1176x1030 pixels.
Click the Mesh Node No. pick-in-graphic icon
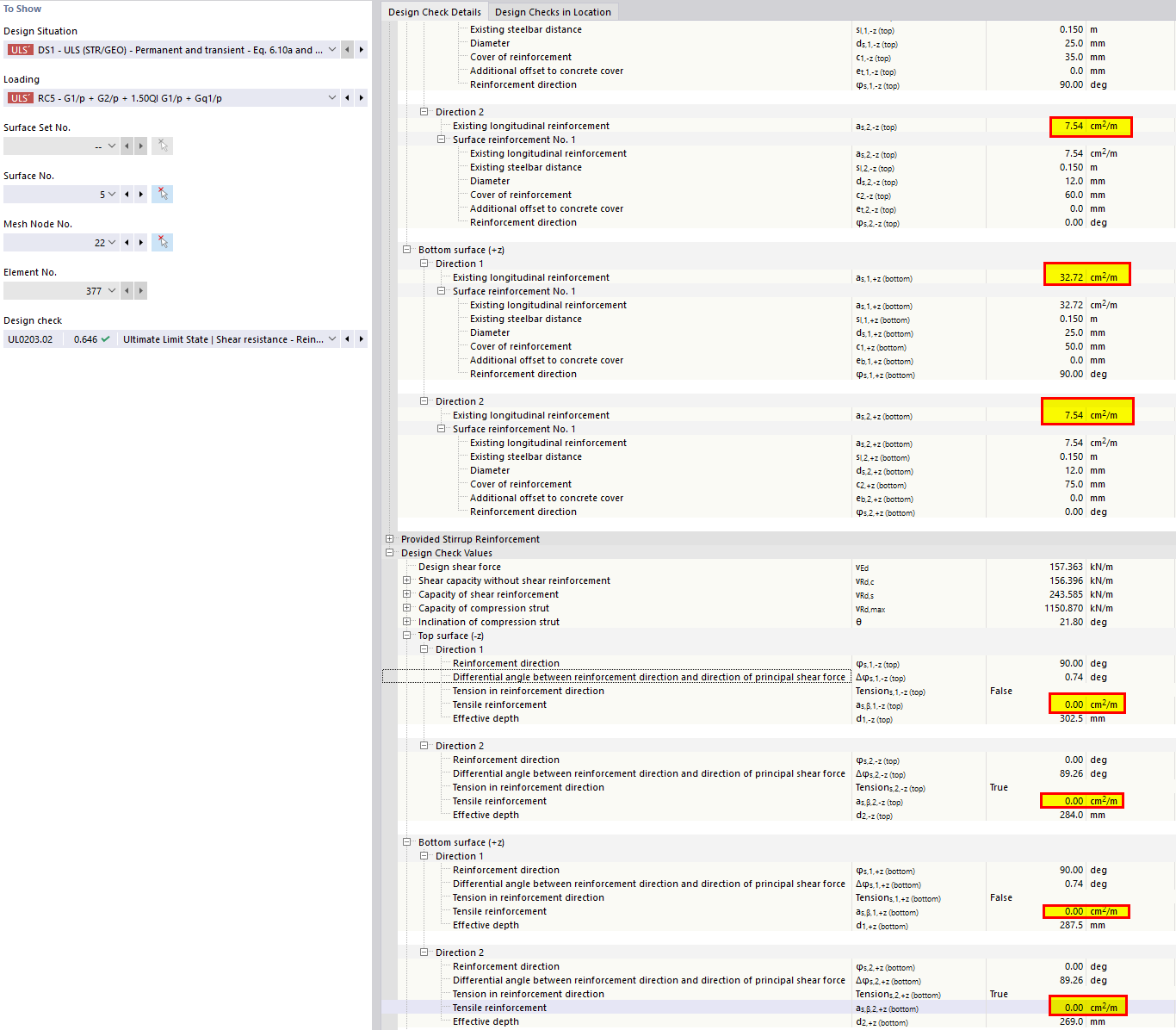[163, 243]
